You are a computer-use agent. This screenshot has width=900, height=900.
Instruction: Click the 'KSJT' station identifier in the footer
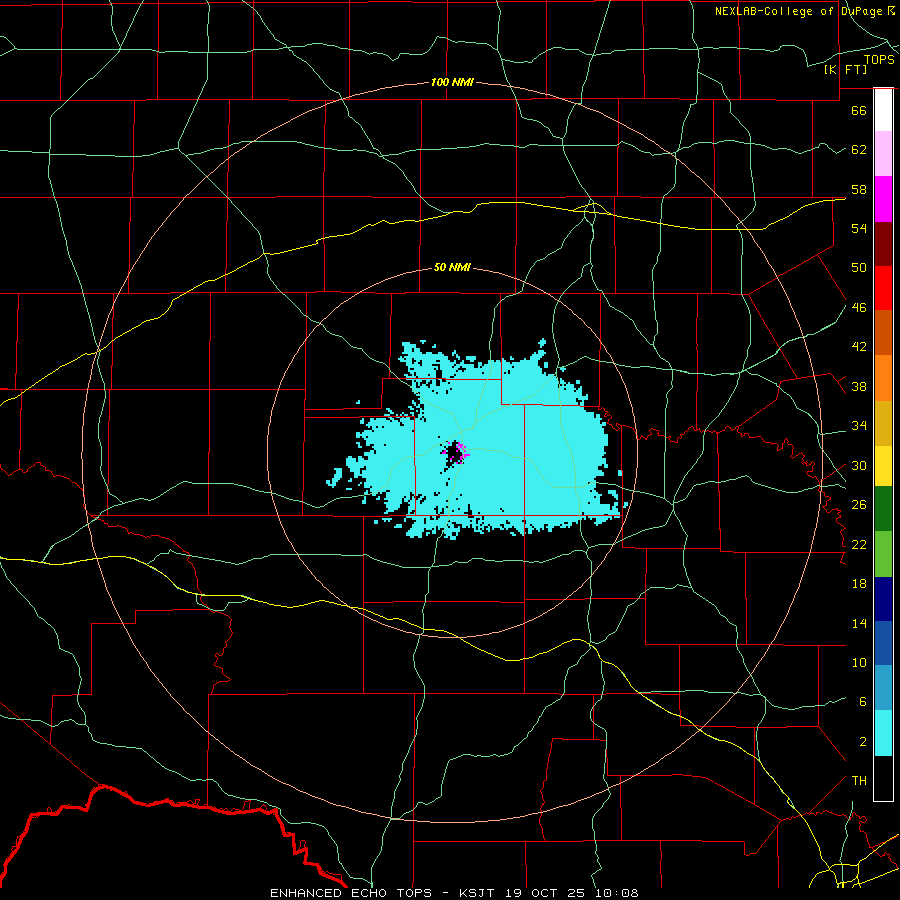[476, 893]
